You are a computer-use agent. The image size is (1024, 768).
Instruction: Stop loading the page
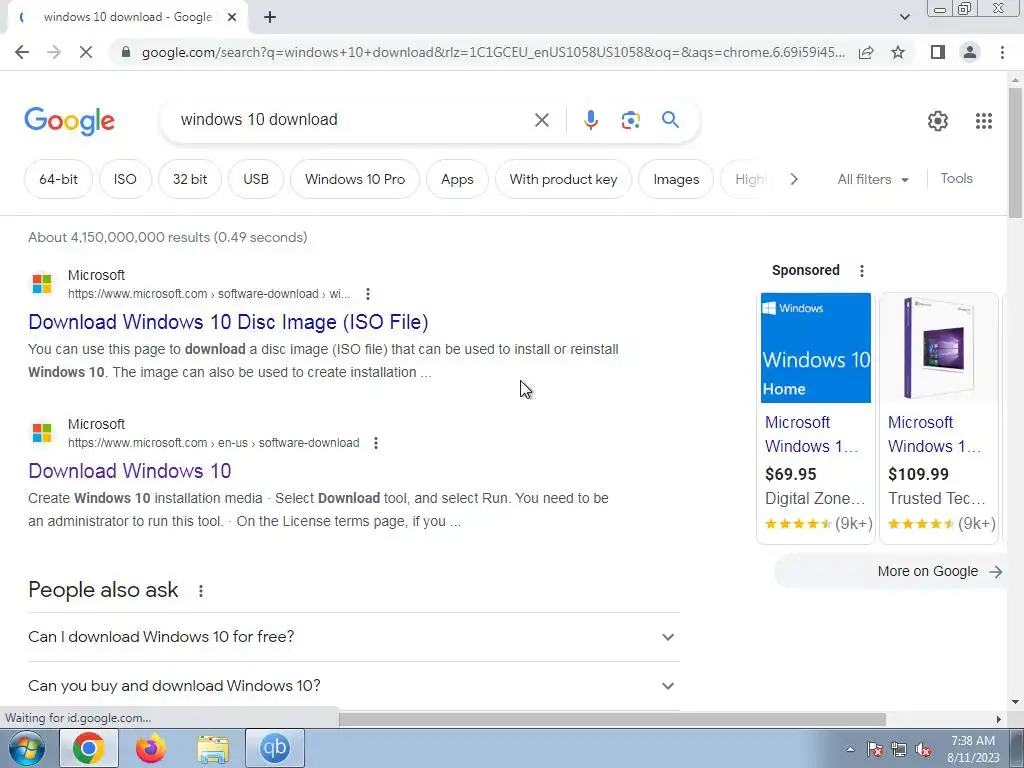[x=86, y=52]
